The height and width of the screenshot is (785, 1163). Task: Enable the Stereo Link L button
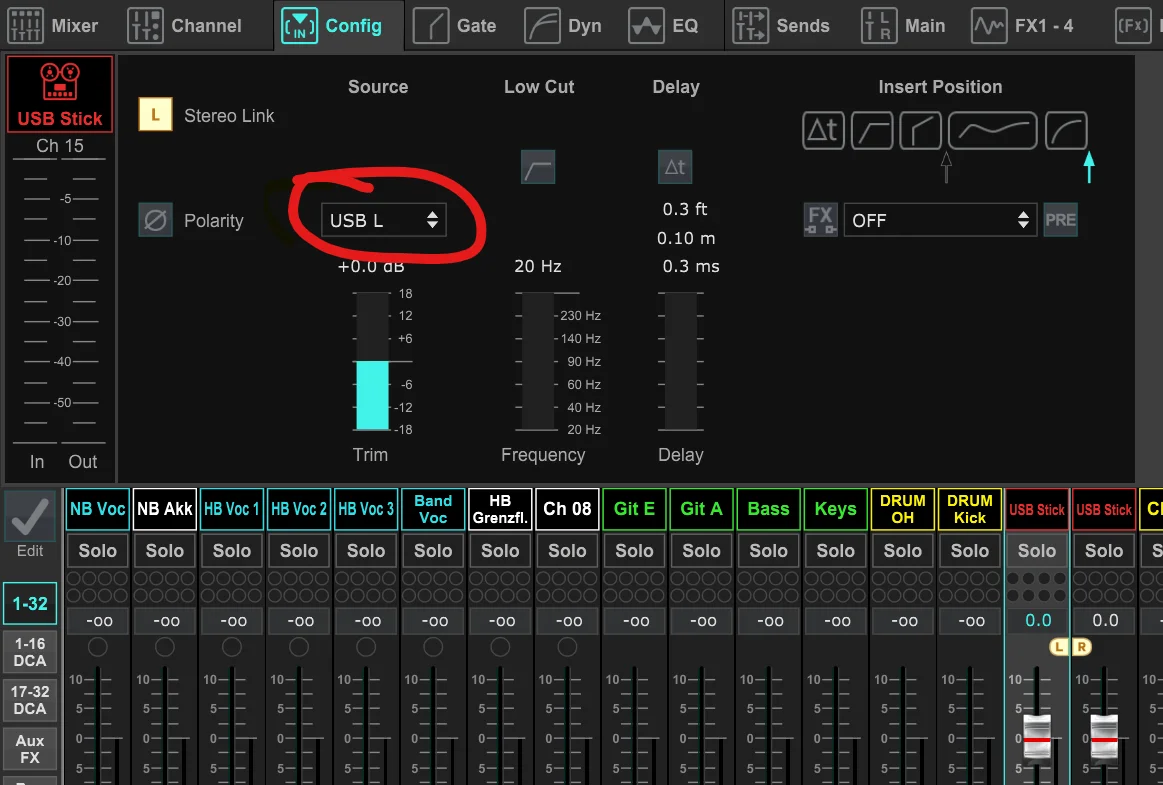click(x=155, y=115)
